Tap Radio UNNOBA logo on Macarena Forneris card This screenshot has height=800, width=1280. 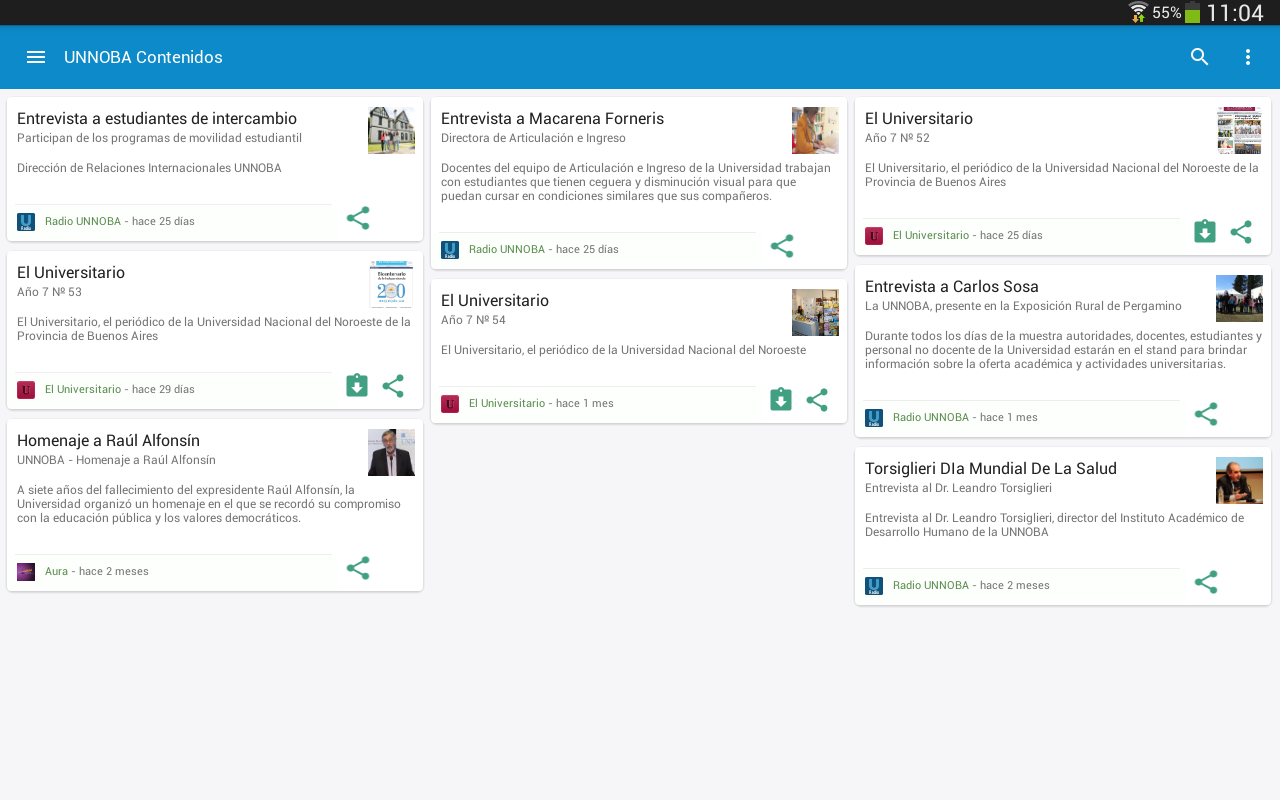point(450,250)
